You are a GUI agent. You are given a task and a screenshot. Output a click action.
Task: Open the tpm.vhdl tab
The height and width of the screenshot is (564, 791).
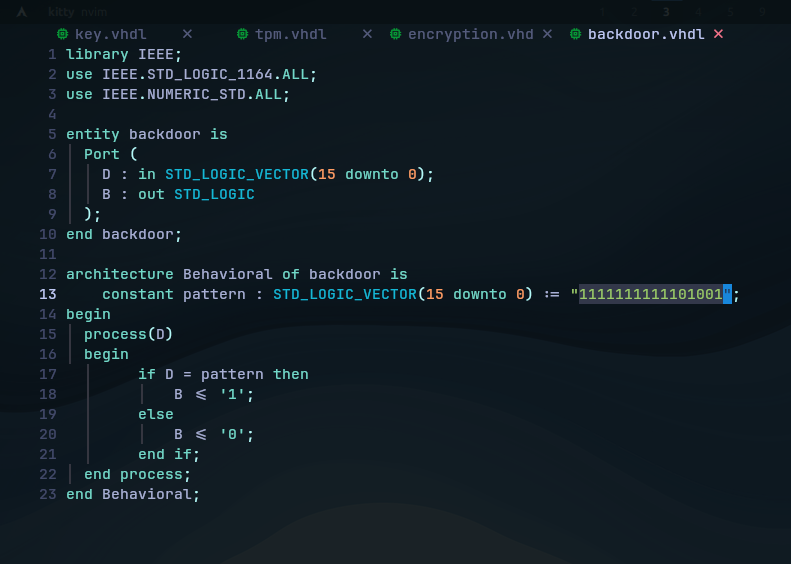tap(290, 34)
